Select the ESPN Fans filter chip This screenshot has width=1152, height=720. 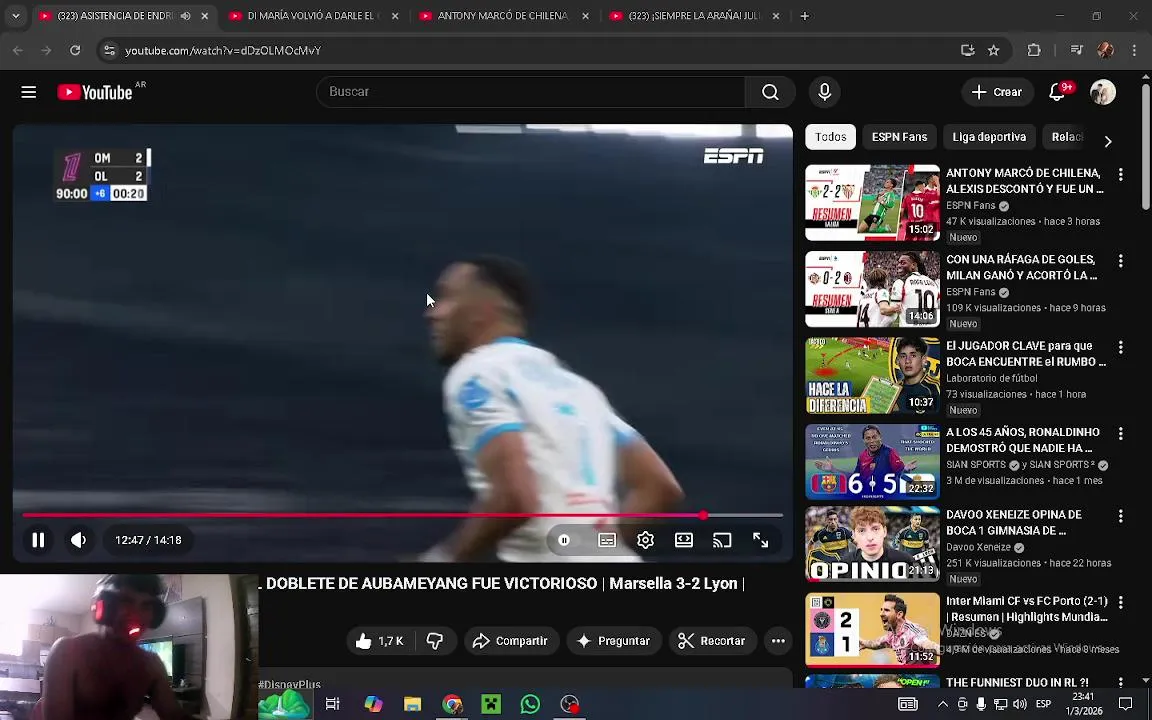(x=899, y=137)
